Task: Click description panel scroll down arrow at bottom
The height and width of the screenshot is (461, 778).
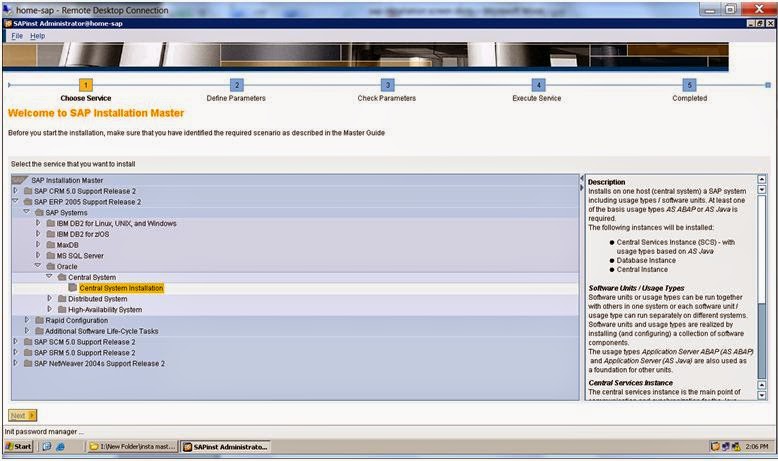Action: 762,395
